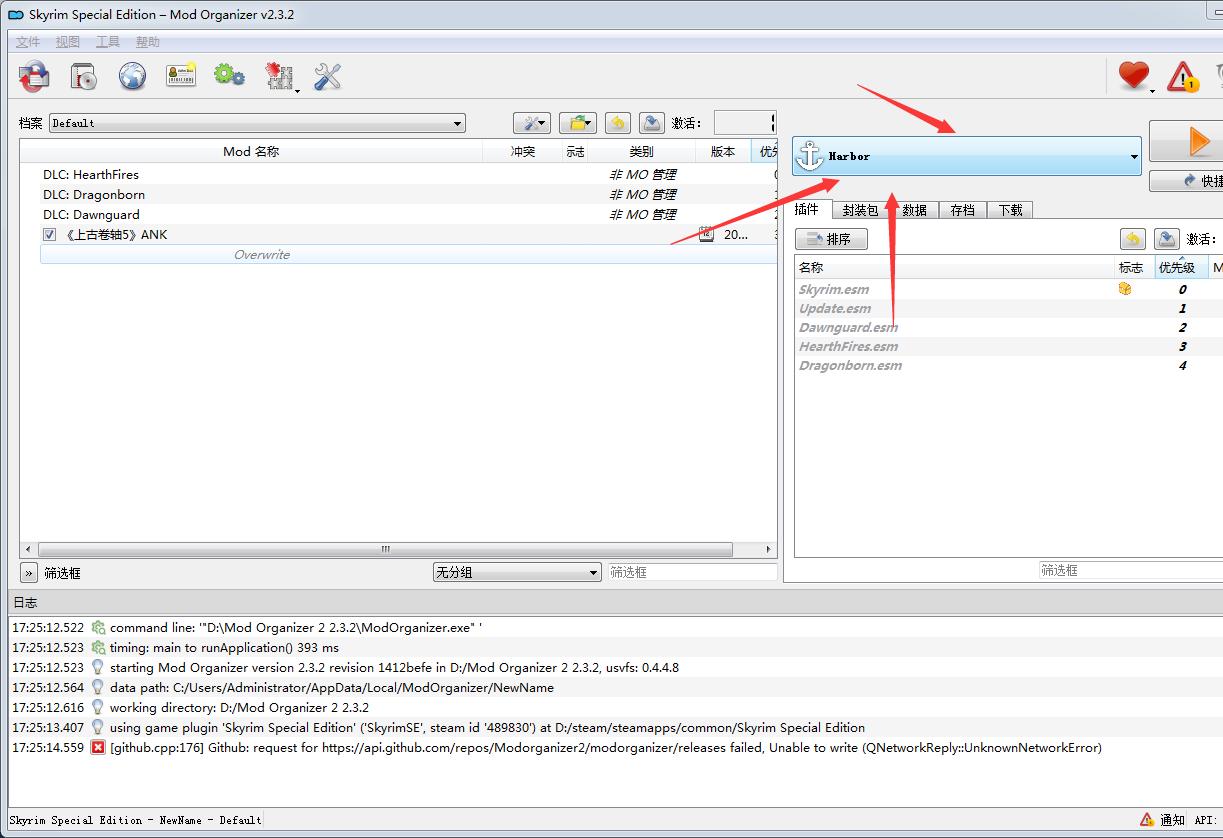Sort plugins by 名称 column header
This screenshot has height=838, width=1223.
[x=954, y=267]
